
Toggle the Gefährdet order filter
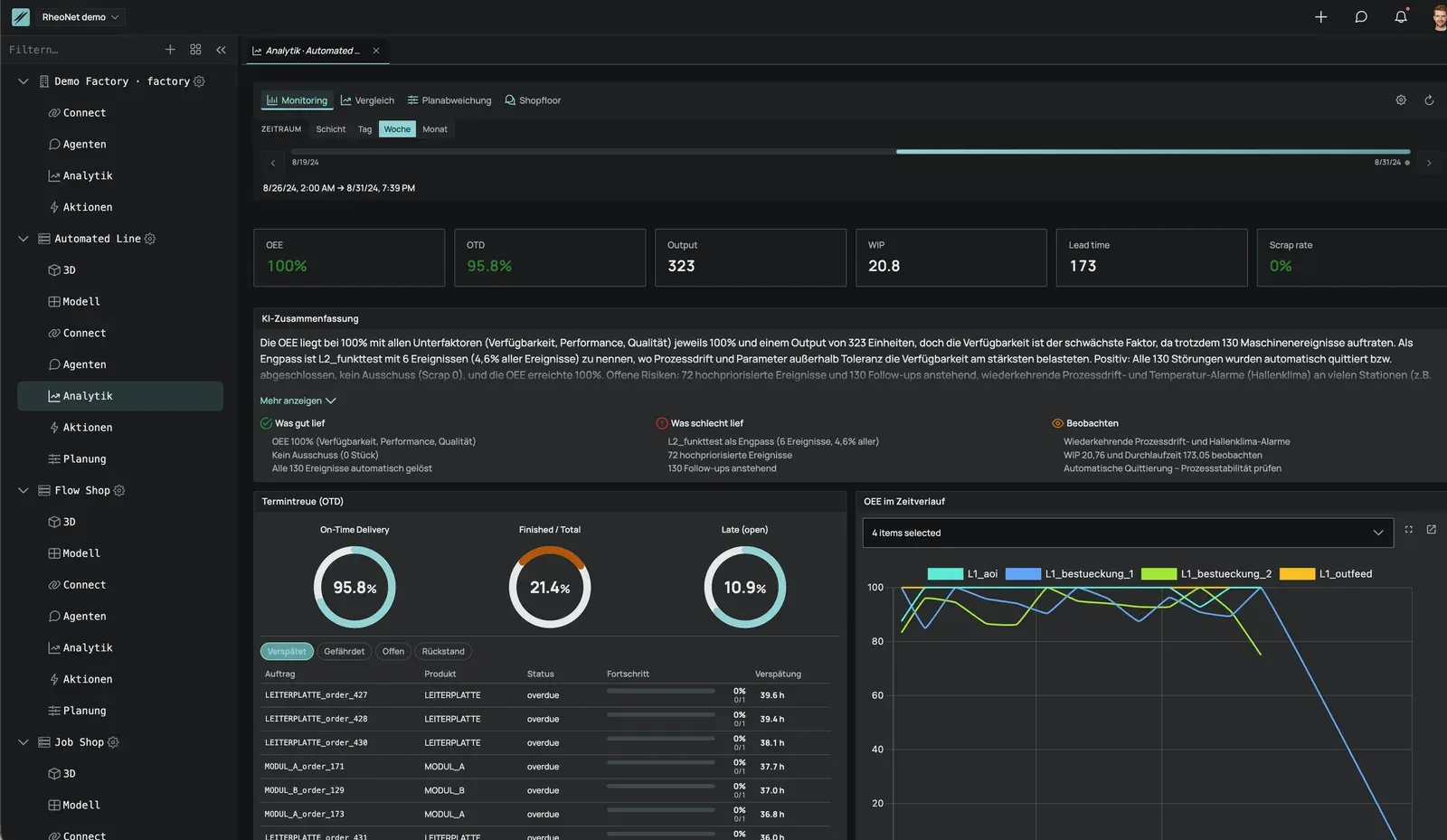(x=345, y=651)
